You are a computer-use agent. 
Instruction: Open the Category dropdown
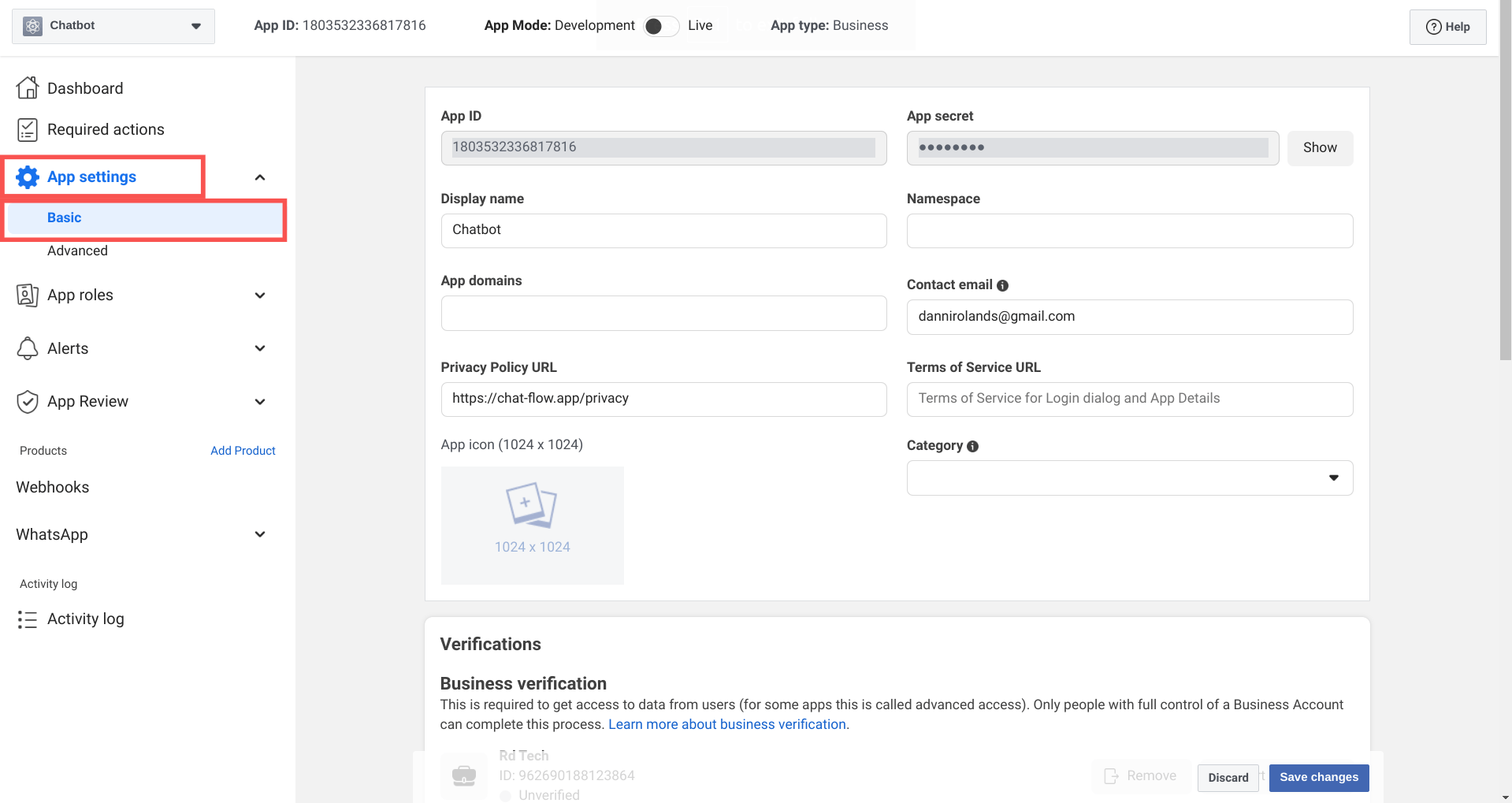[1129, 478]
